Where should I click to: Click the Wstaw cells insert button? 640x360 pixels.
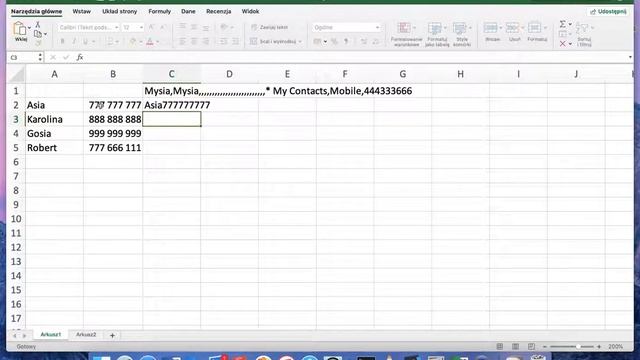tap(492, 32)
